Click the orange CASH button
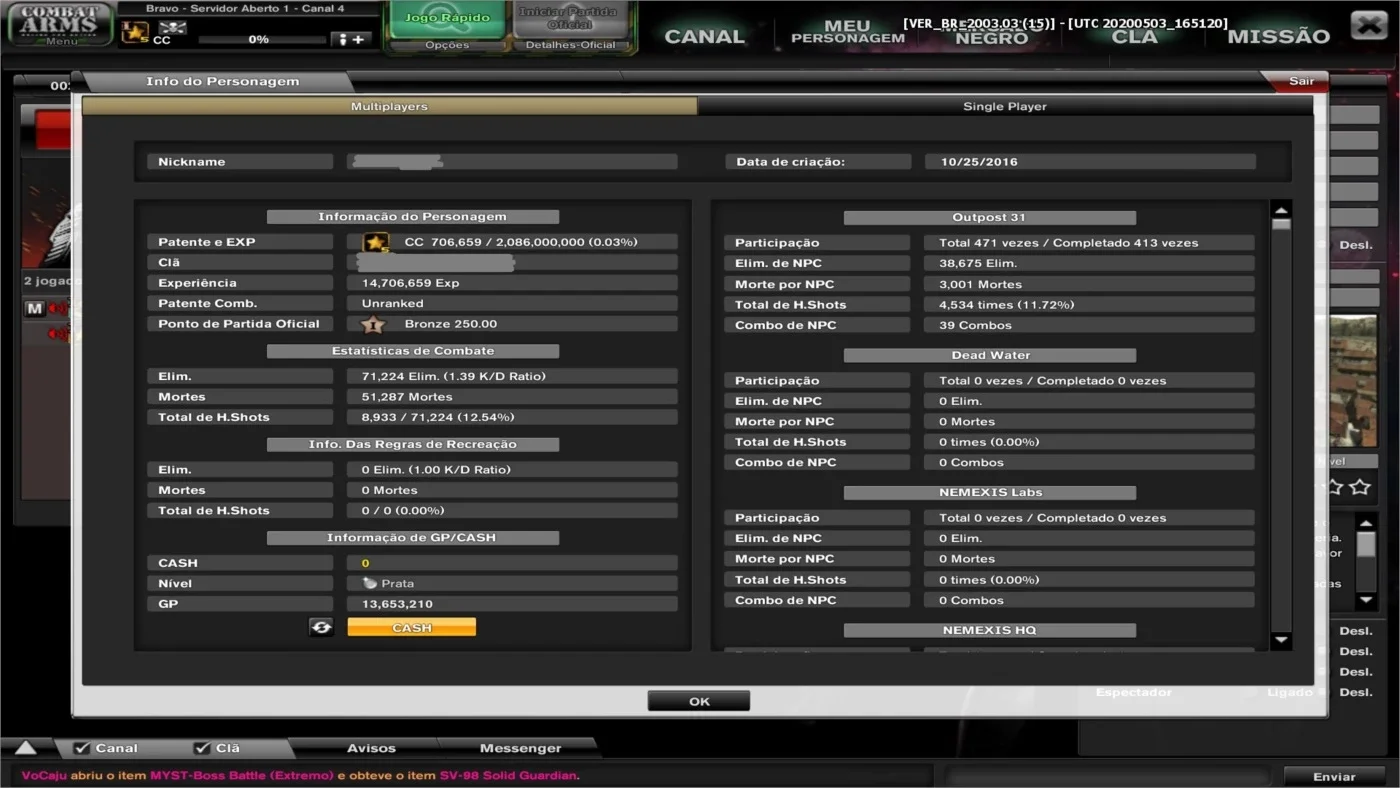The height and width of the screenshot is (788, 1400). 411,627
